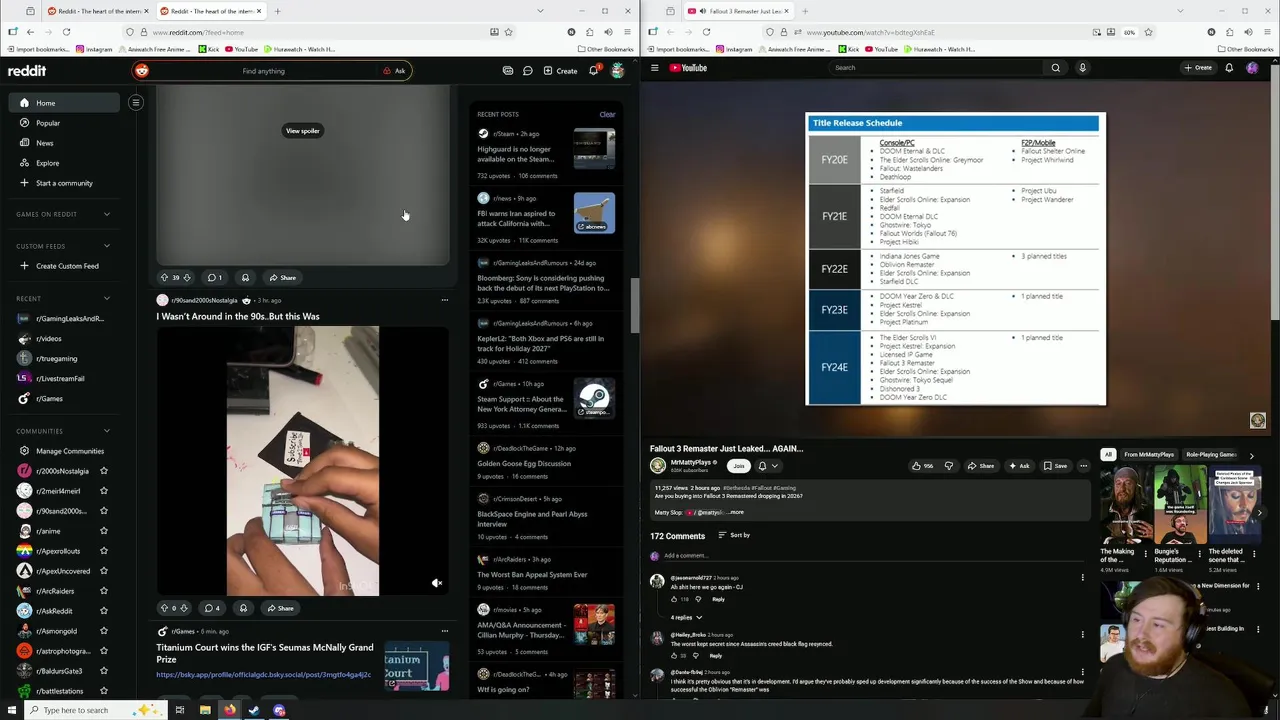Click View spoiler button on post
Viewport: 1280px width, 720px height.
tap(303, 131)
